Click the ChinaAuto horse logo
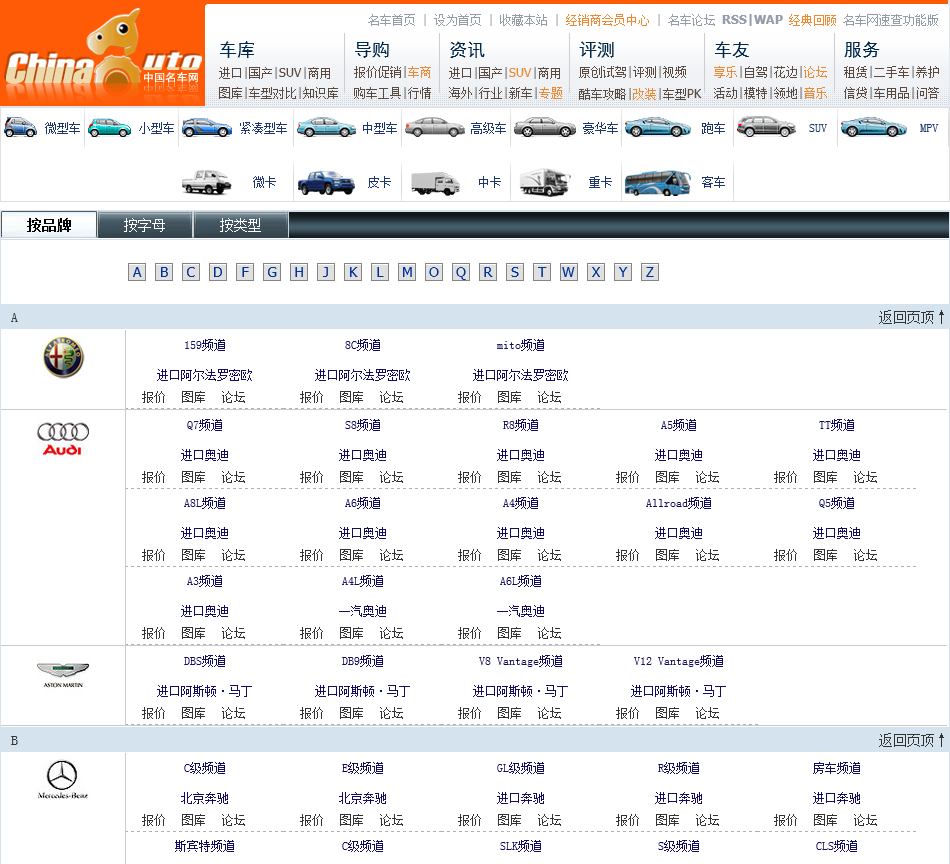950x864 pixels. (x=103, y=53)
